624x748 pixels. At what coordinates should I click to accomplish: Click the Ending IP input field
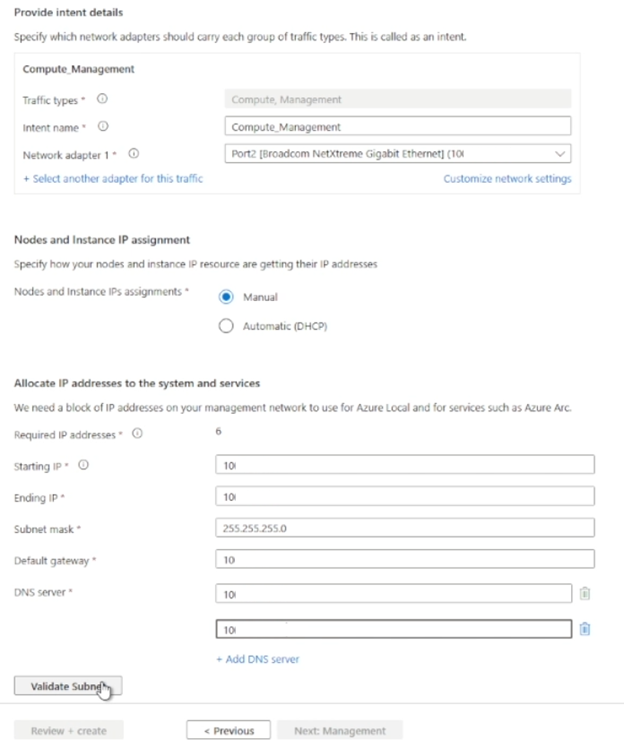click(x=404, y=497)
